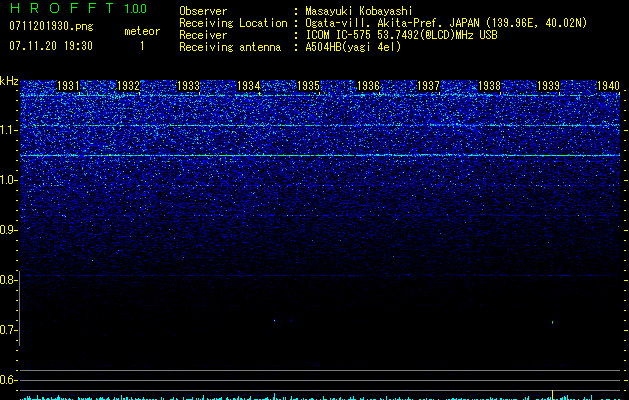Select the Ogata-vill. Akita-Pref. JAPAN location text
629x400 pixels.
click(446, 24)
